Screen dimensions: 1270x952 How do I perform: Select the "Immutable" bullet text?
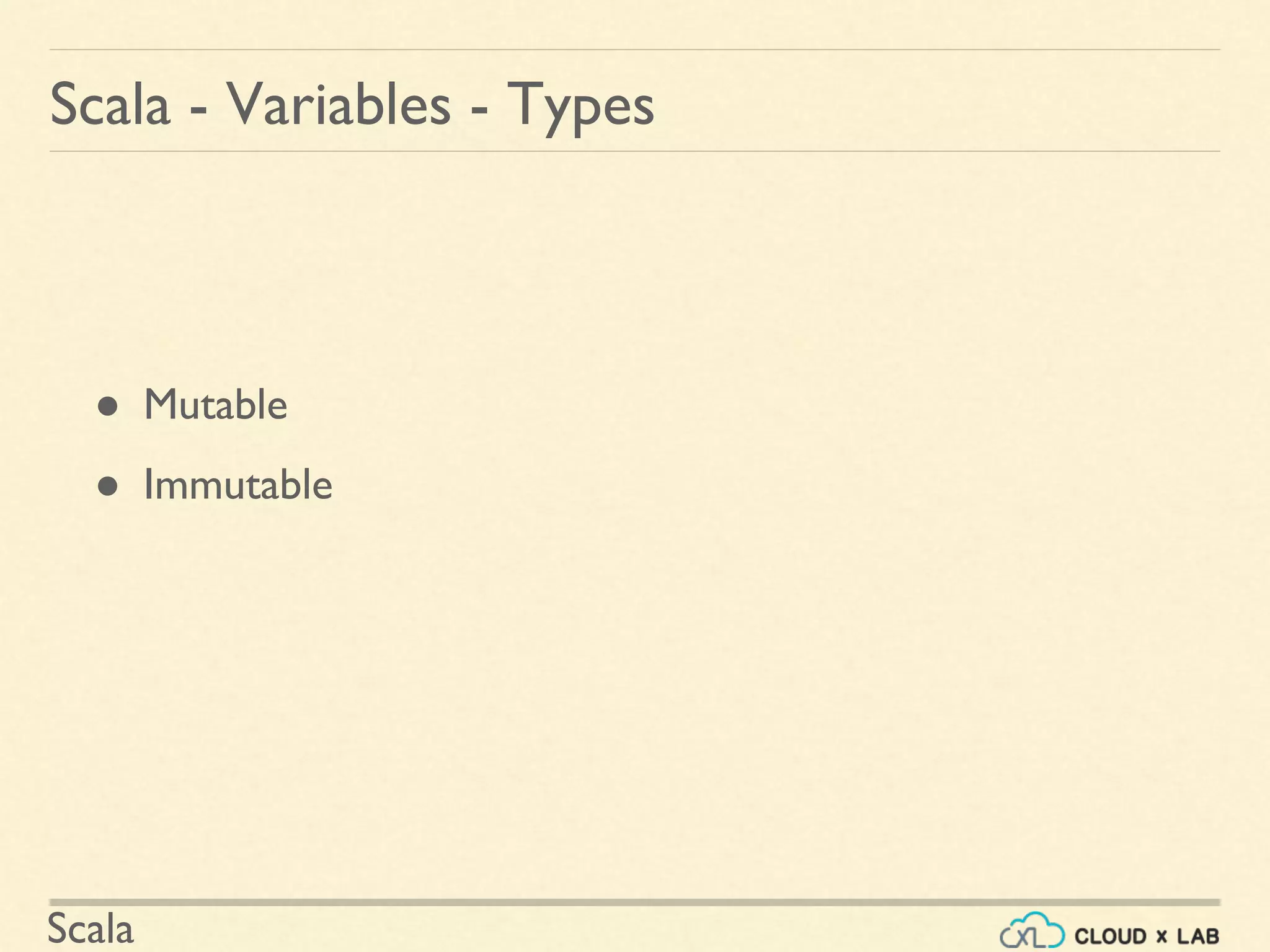(238, 485)
